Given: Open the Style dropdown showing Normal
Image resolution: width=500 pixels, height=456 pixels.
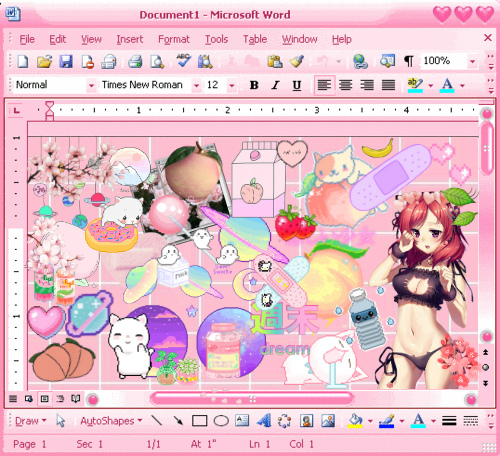Looking at the screenshot, I should coord(91,86).
